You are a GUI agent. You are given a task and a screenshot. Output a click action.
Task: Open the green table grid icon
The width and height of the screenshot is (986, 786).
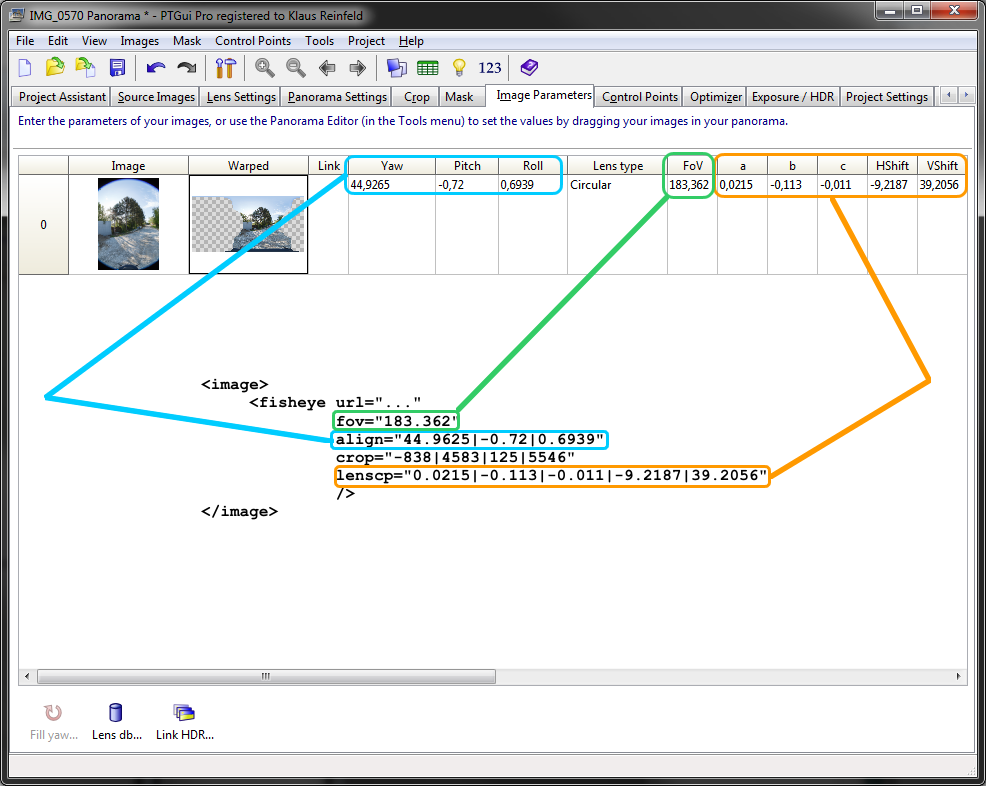(x=428, y=68)
